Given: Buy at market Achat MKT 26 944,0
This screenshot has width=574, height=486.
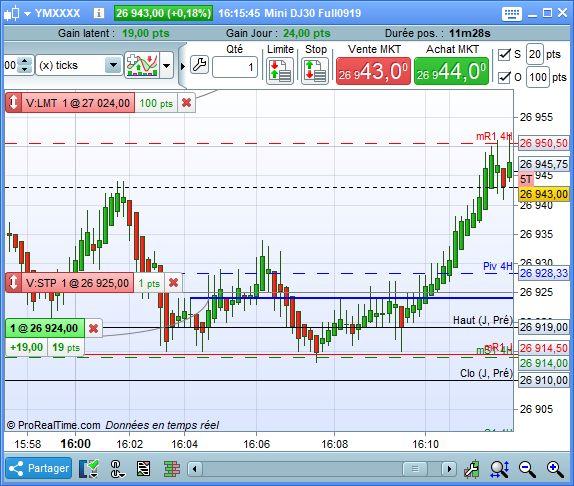Looking at the screenshot, I should (451, 71).
